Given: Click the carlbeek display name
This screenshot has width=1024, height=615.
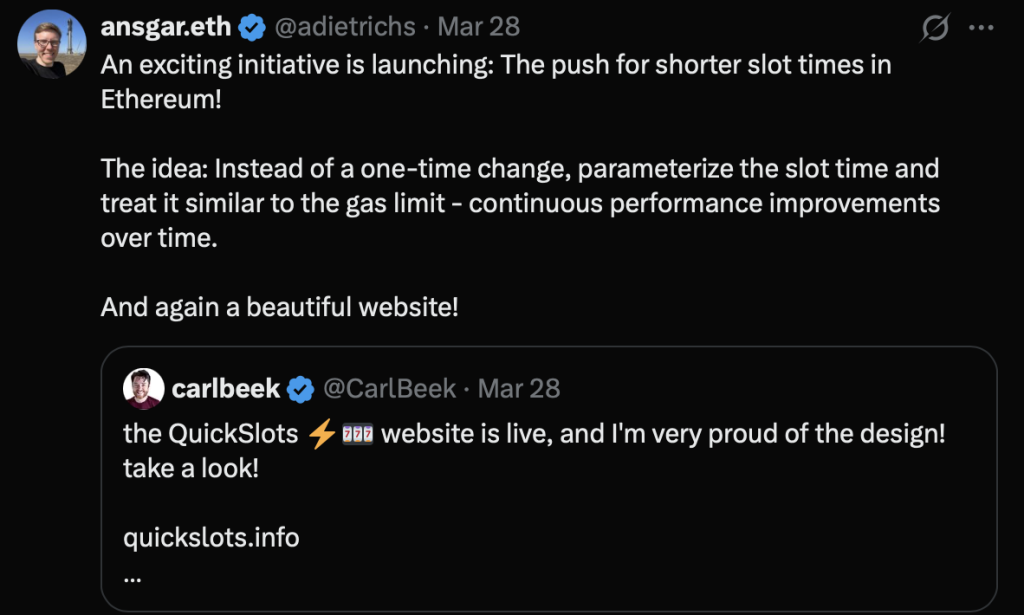Looking at the screenshot, I should point(226,389).
